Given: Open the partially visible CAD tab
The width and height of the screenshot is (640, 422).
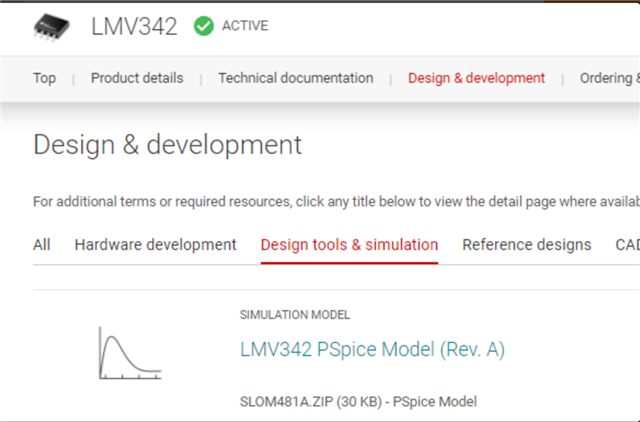Looking at the screenshot, I should pyautogui.click(x=626, y=244).
